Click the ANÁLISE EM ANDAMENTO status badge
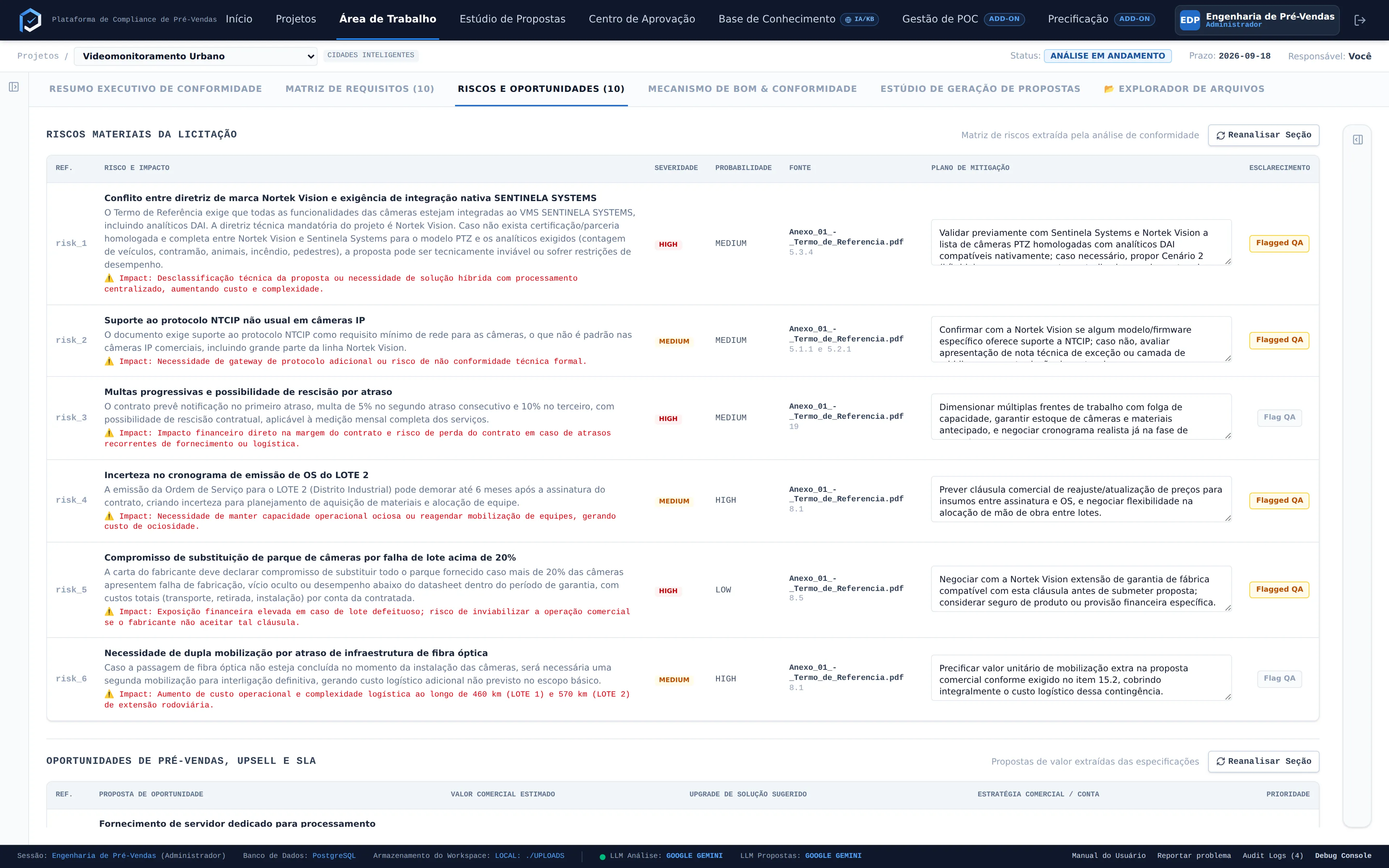The width and height of the screenshot is (1389, 868). point(1107,56)
